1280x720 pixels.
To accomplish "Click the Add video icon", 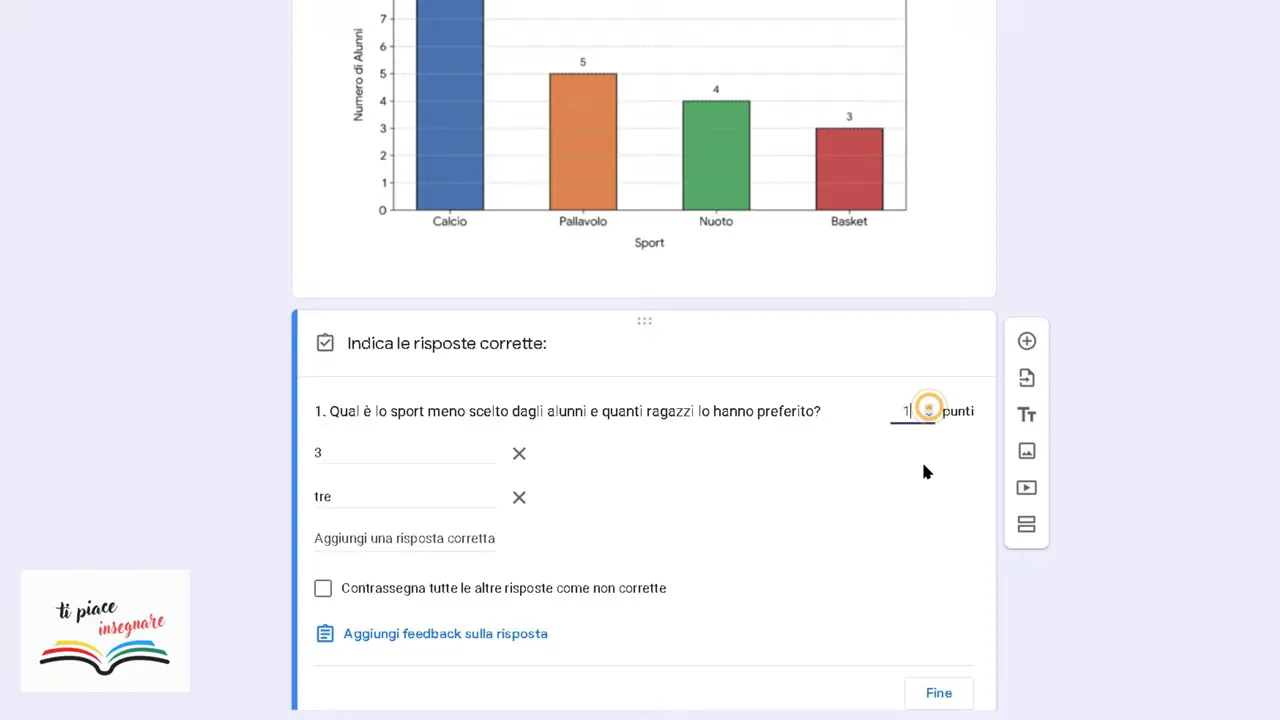I will tap(1026, 488).
